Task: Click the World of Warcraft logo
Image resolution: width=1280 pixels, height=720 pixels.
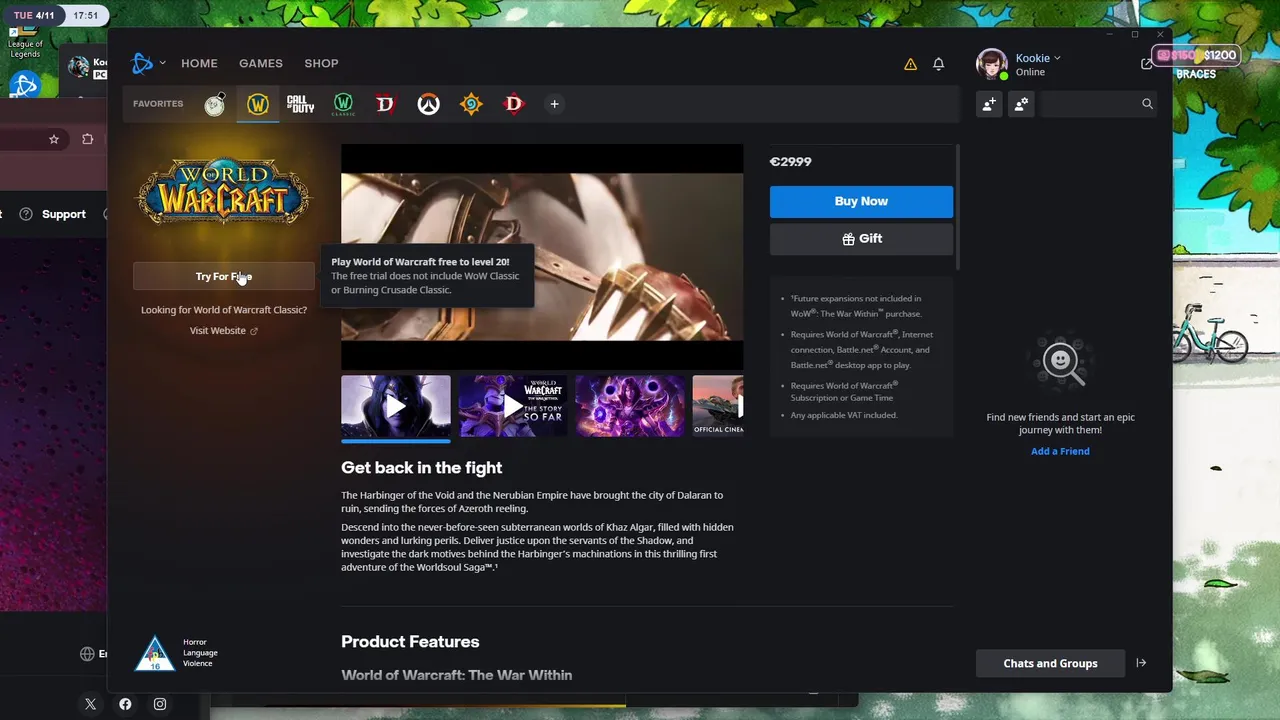Action: [224, 191]
